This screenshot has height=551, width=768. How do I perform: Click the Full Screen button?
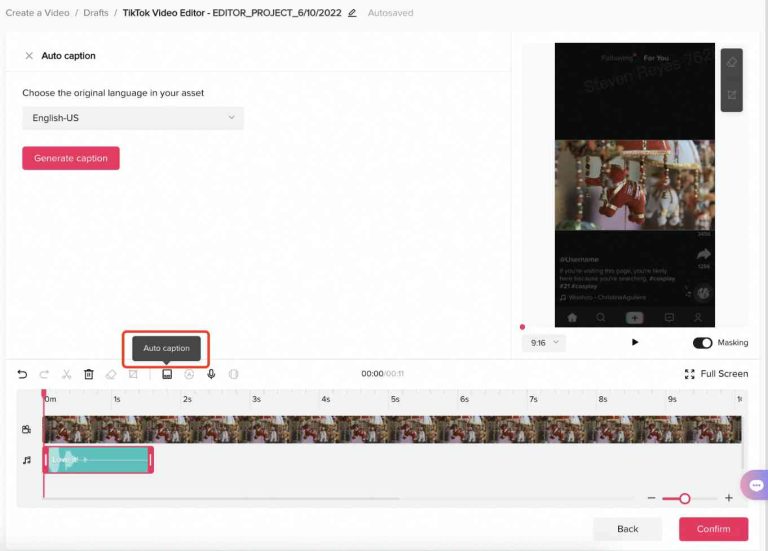(716, 374)
